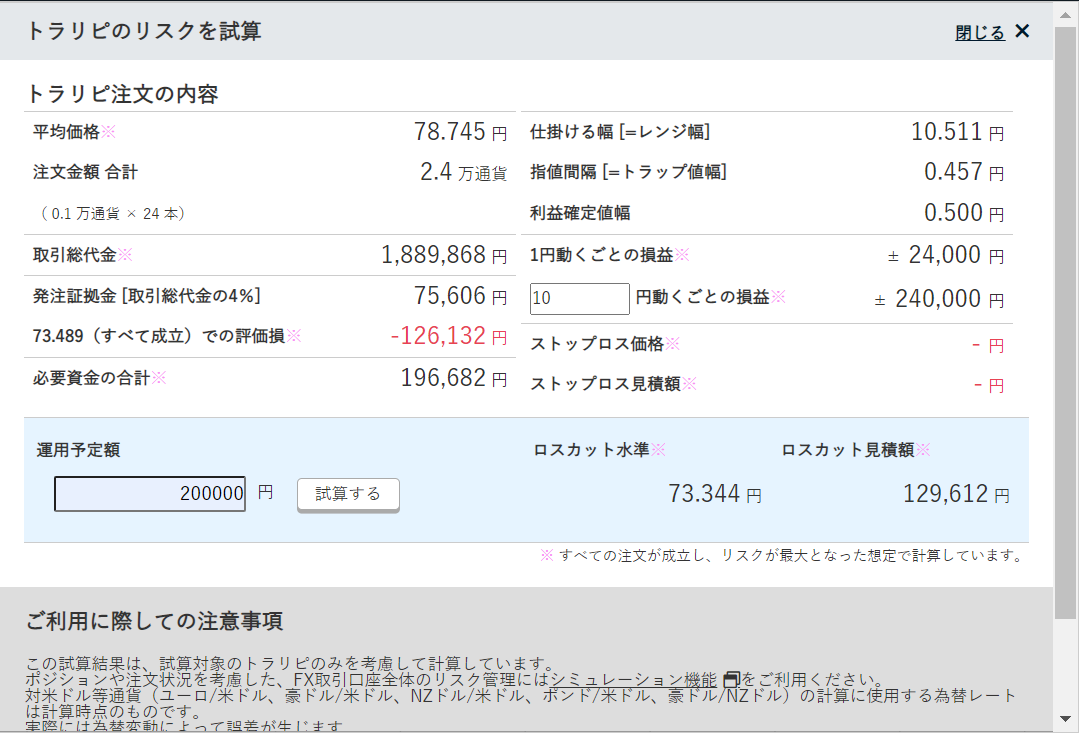
Task: Click the ロスカット見積額 value 129,612 円
Action: click(957, 494)
